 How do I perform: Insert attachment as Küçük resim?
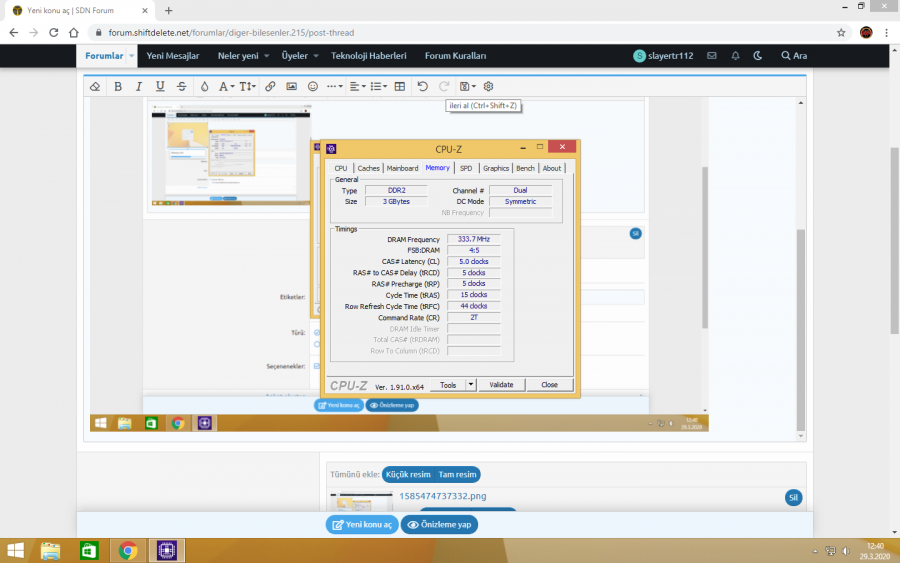tap(407, 474)
